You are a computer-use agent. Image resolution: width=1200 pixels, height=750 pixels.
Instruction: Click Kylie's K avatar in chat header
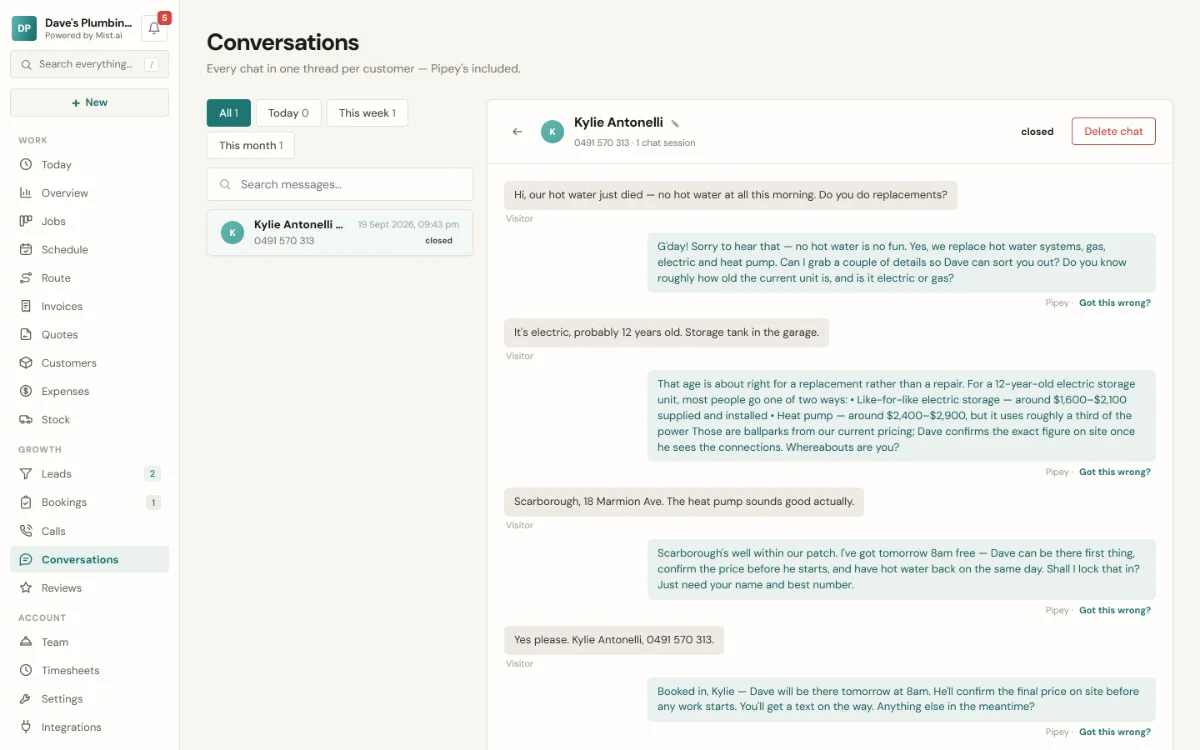(552, 132)
